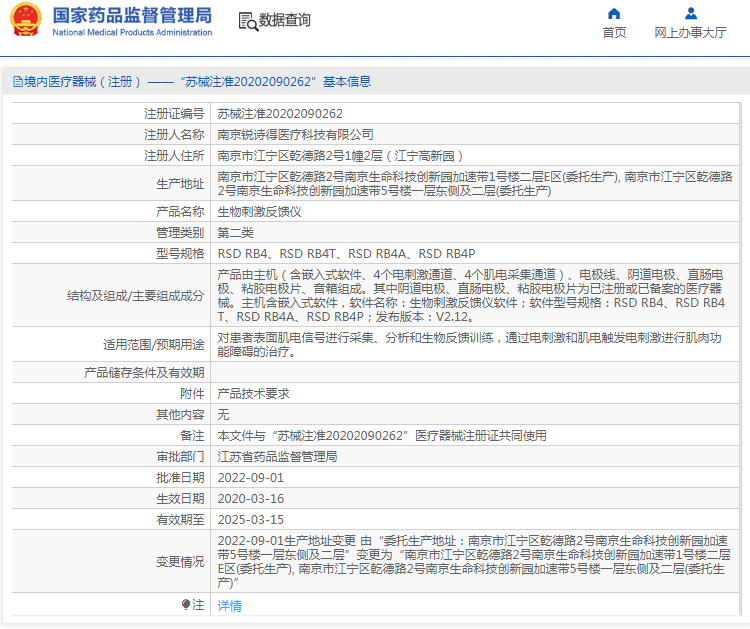Viewport: 750px width, 629px height.
Task: Click product name 生物刺激反馈仪
Action: 259,212
